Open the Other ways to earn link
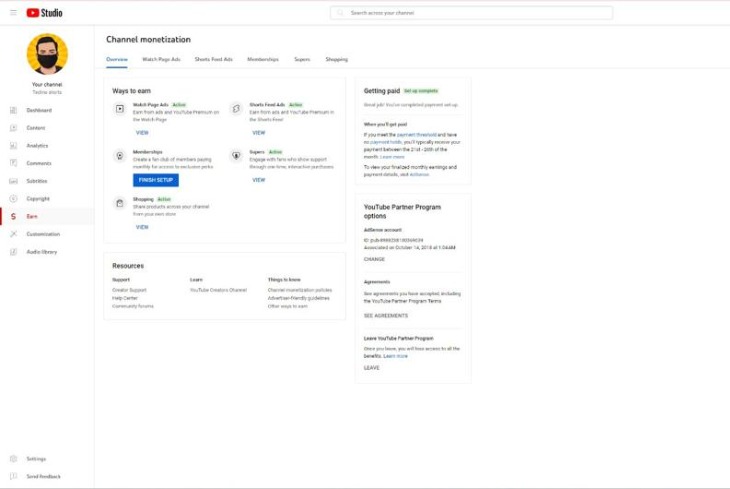Viewport: 730px width, 489px height. pyautogui.click(x=288, y=306)
